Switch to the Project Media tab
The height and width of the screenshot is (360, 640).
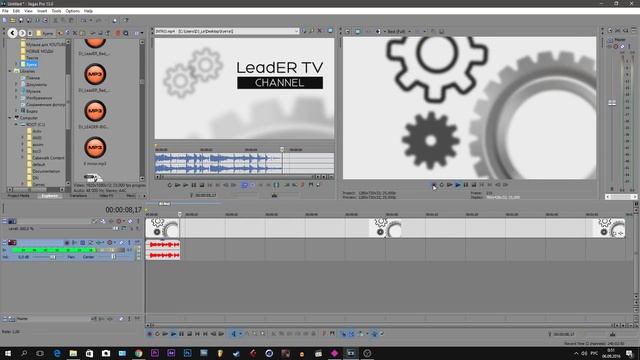pyautogui.click(x=18, y=196)
